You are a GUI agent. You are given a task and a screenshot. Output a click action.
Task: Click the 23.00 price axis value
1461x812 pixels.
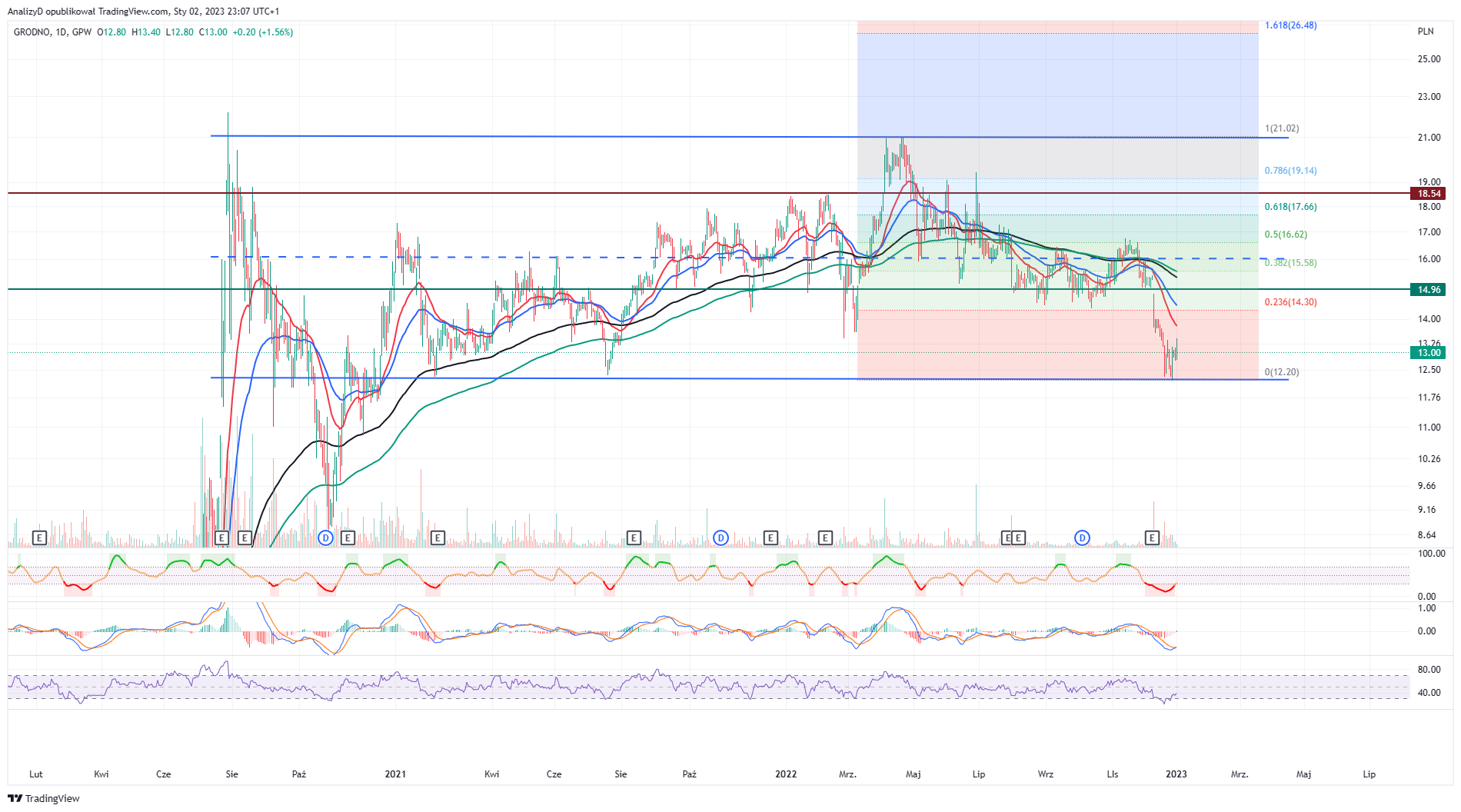[1429, 97]
